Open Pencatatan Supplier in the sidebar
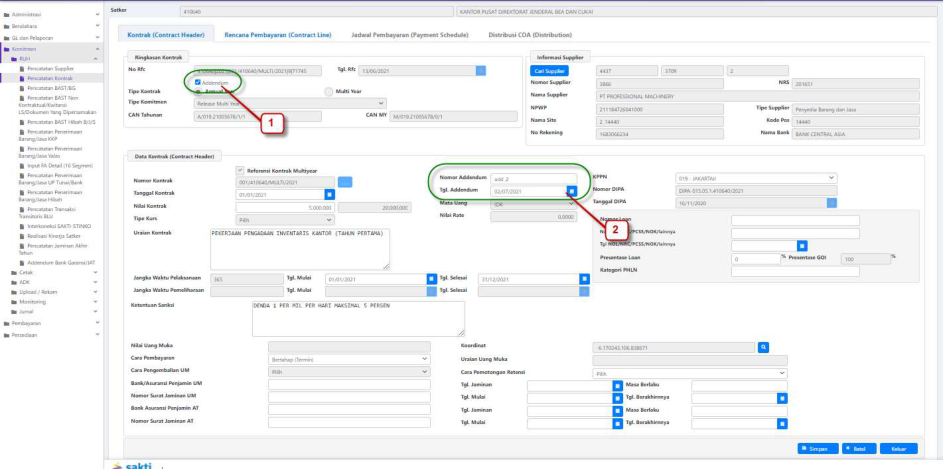Viewport: 943px width, 469px height. click(x=50, y=68)
